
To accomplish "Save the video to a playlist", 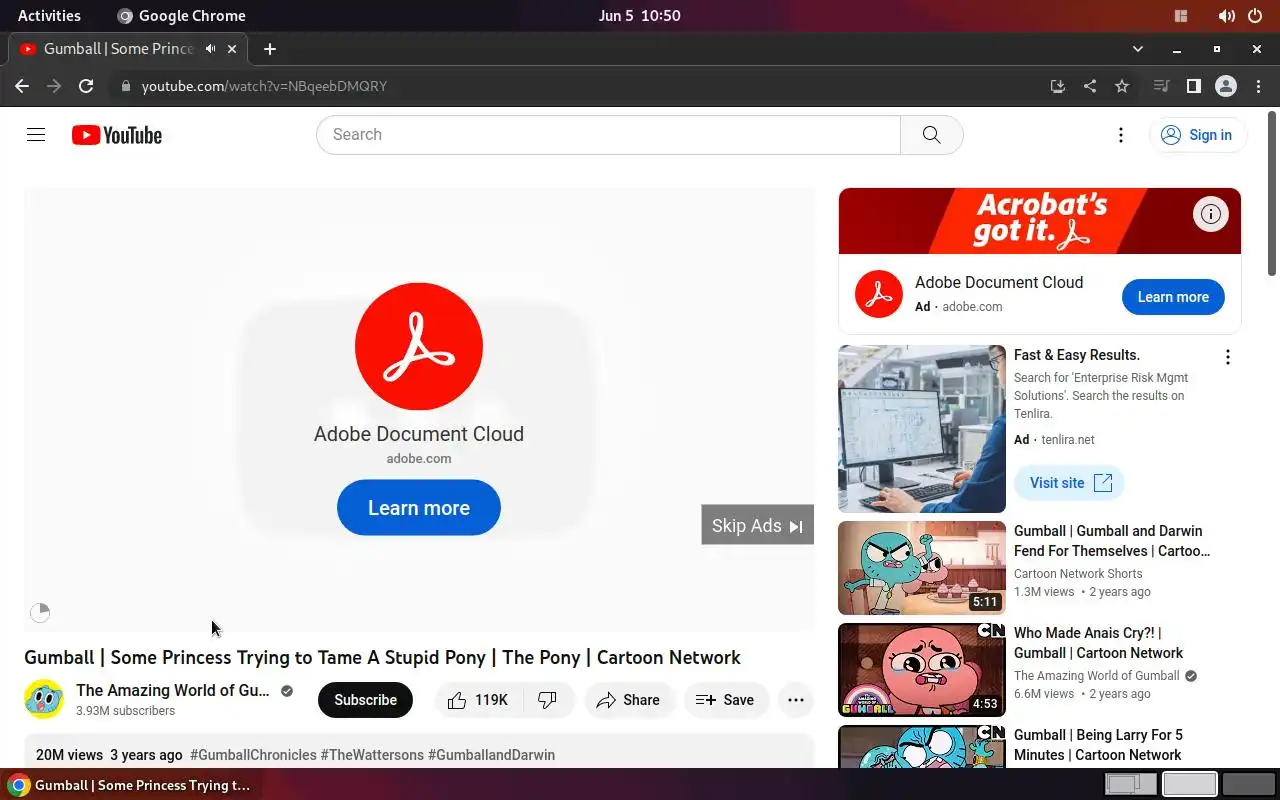I will coord(726,700).
